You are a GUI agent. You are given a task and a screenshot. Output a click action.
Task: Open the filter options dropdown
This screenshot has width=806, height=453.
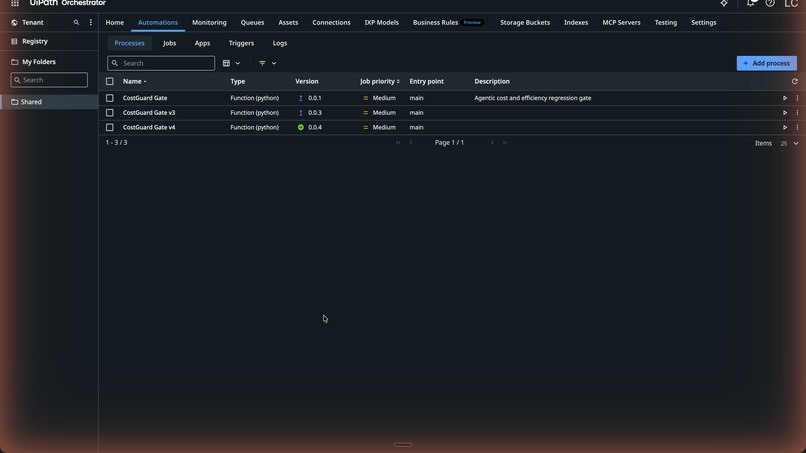267,63
